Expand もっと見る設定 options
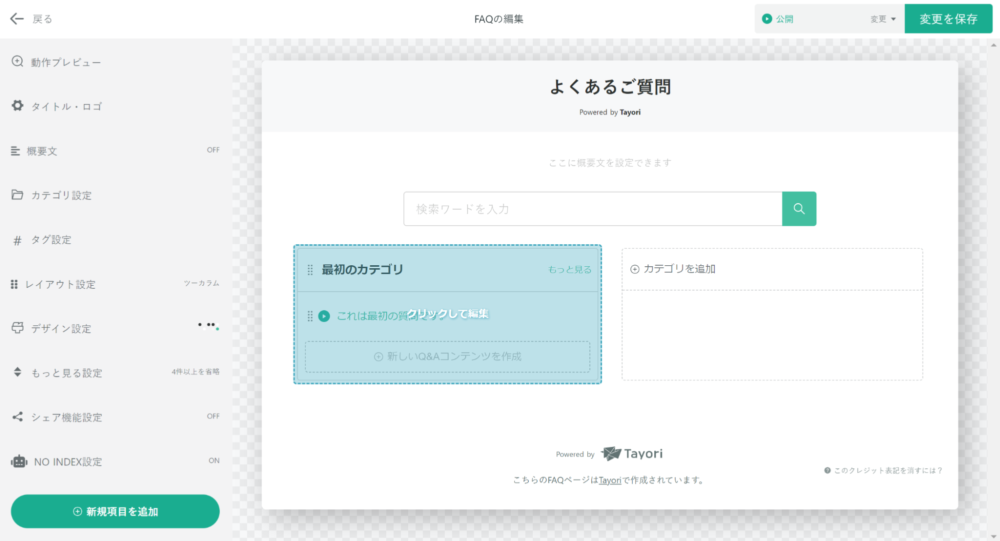Image resolution: width=1000 pixels, height=541 pixels. (x=194, y=372)
